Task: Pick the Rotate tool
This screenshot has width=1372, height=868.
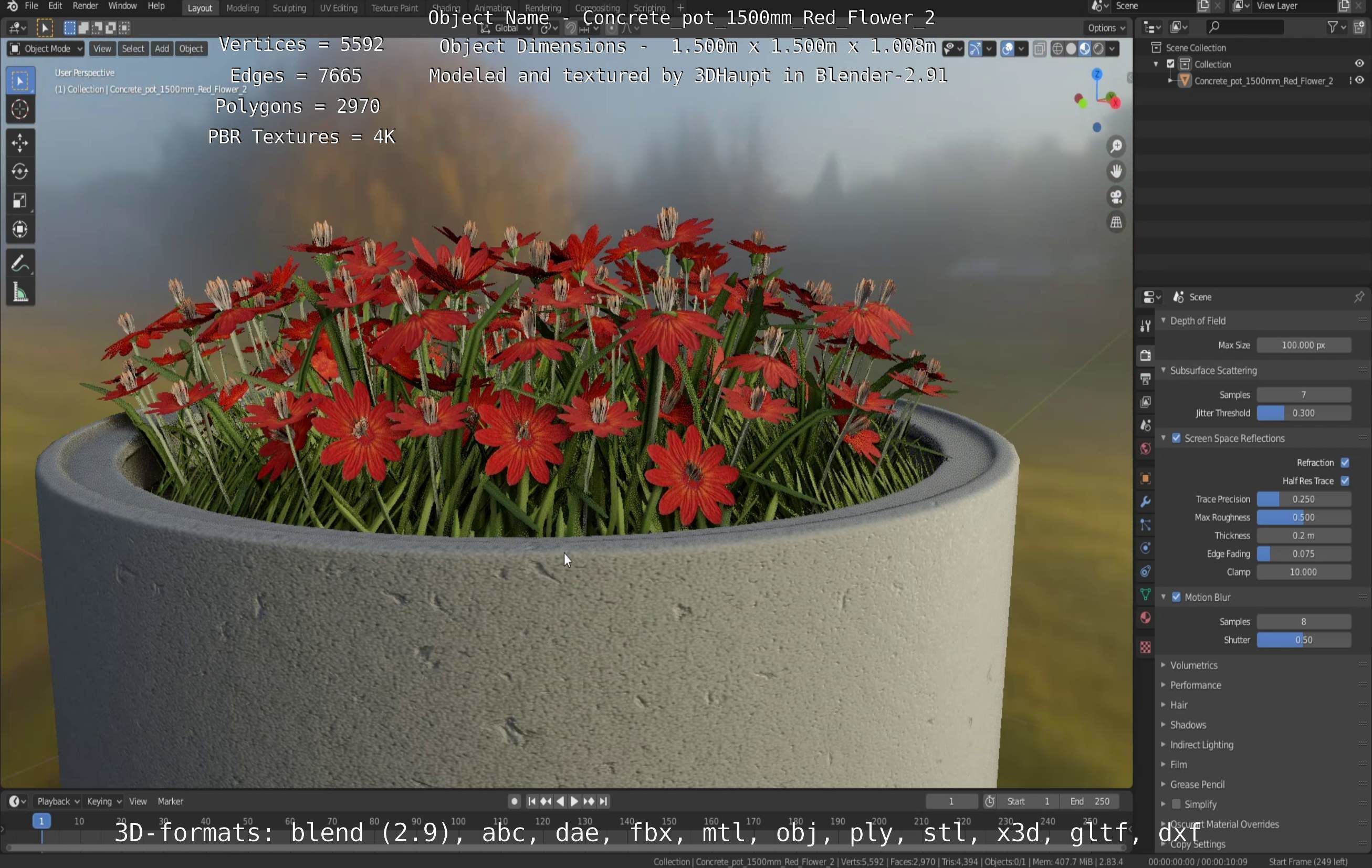Action: click(20, 171)
